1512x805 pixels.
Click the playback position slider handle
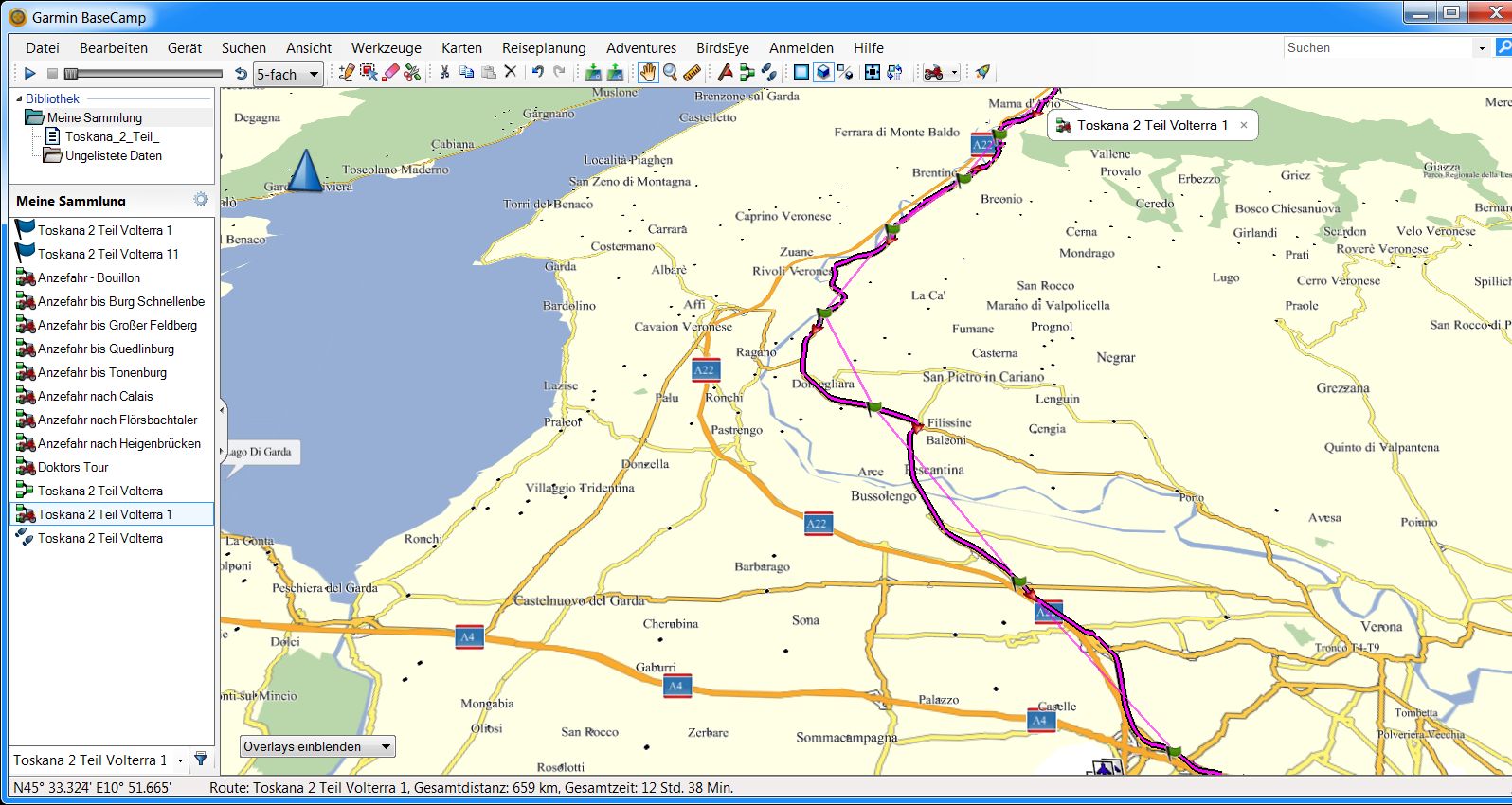[71, 73]
